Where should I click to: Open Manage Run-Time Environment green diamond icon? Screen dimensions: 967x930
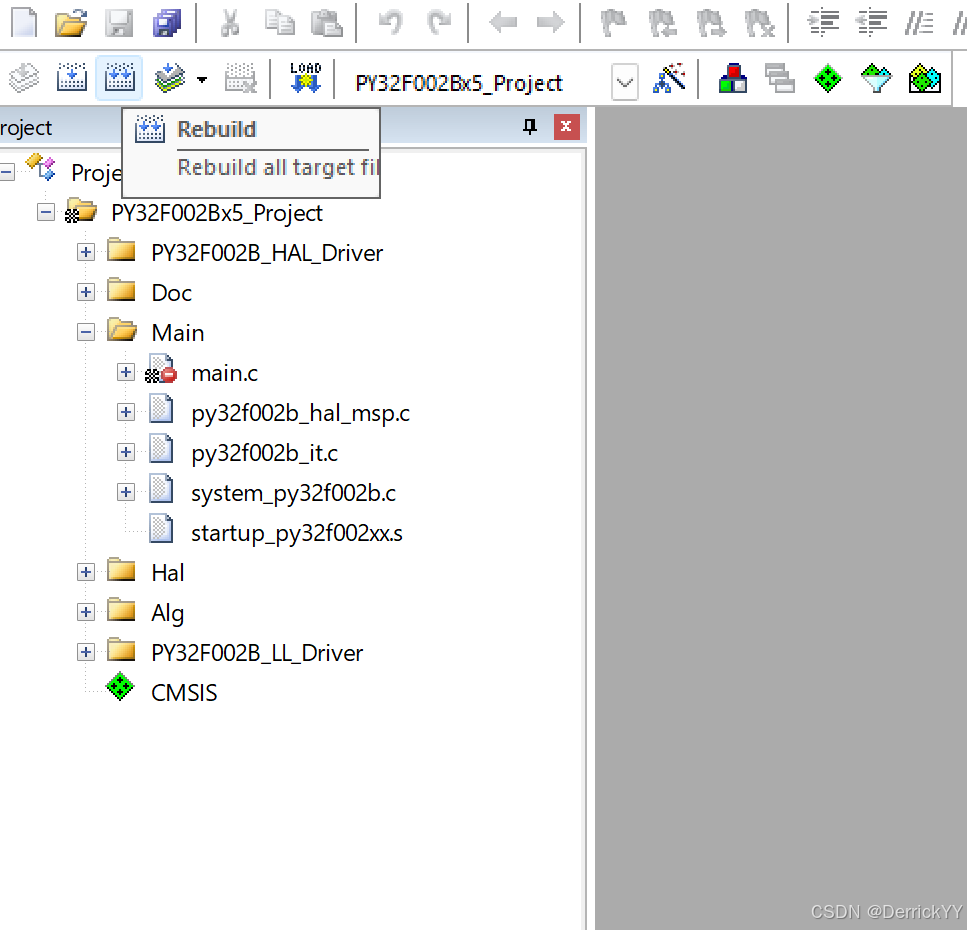pyautogui.click(x=828, y=78)
